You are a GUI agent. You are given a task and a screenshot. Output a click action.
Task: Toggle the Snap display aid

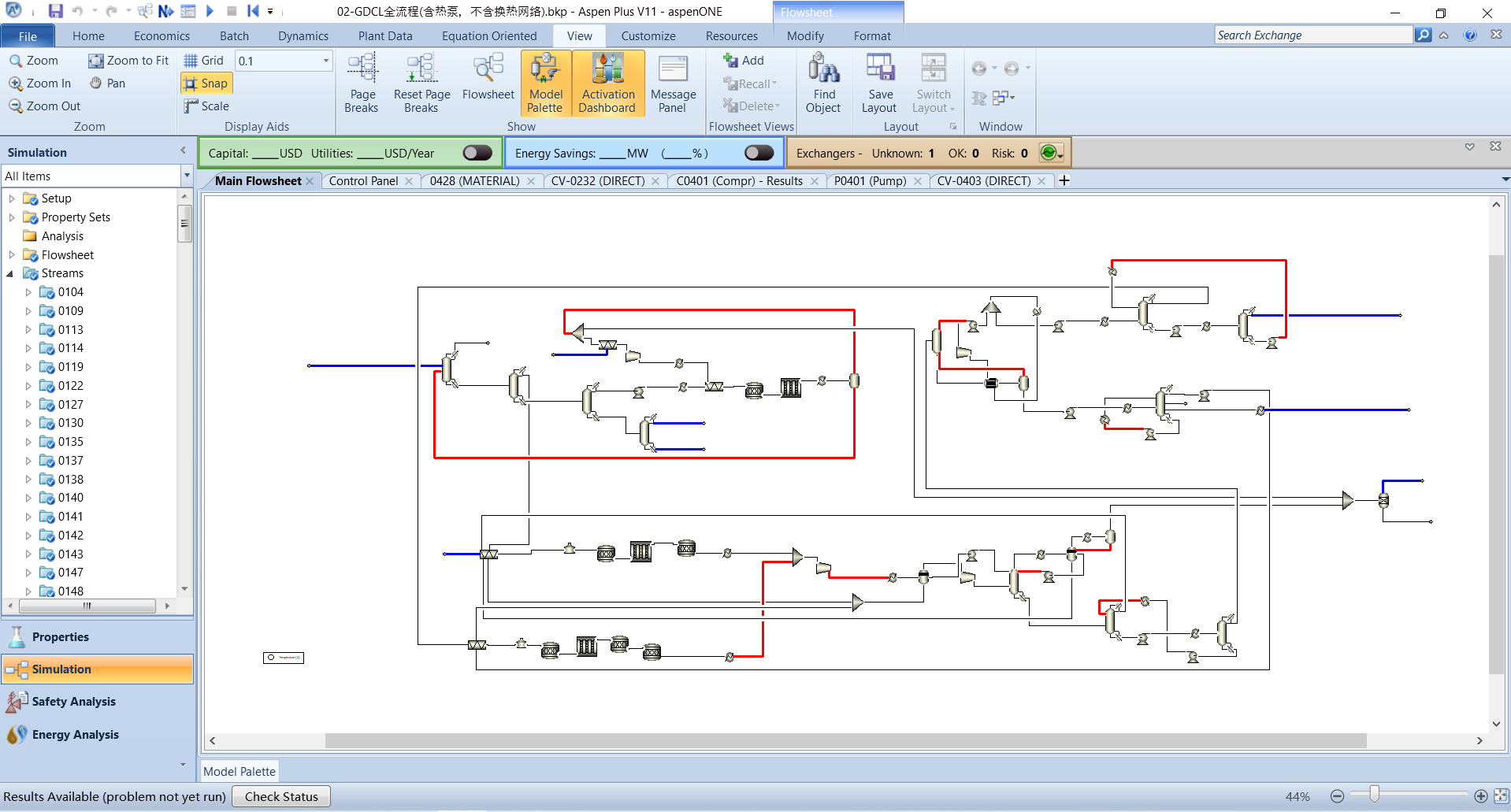click(206, 83)
